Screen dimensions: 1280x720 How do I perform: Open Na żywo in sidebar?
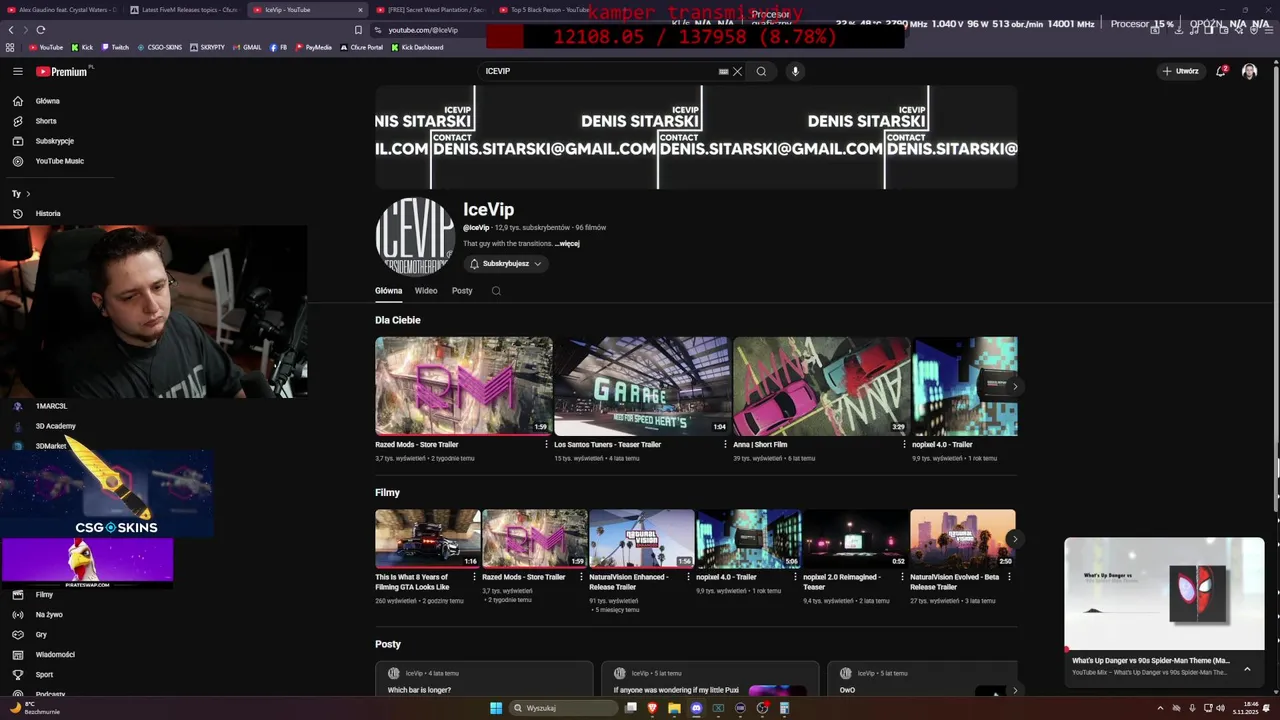(48, 615)
